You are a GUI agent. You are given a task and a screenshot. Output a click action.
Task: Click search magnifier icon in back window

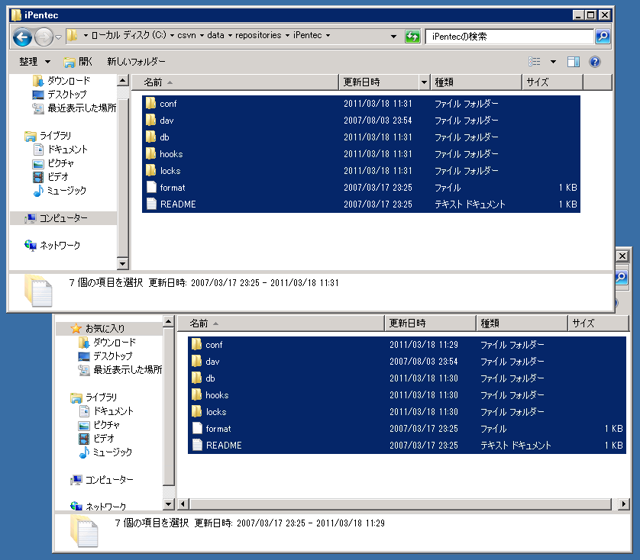click(x=622, y=277)
